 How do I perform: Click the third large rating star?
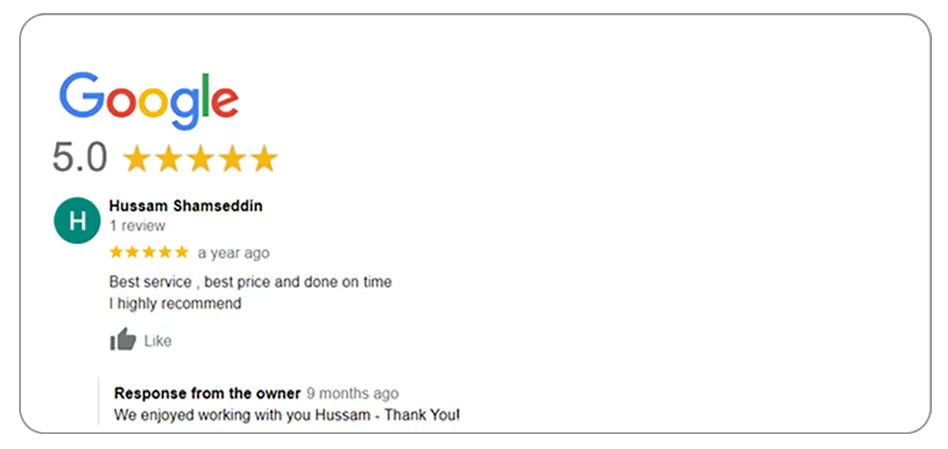click(200, 158)
